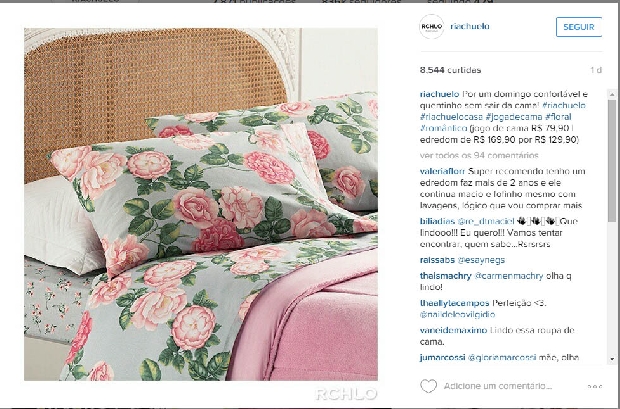This screenshot has height=409, width=620.
Task: Open commenter valeriaflor's profile
Action: (x=442, y=171)
